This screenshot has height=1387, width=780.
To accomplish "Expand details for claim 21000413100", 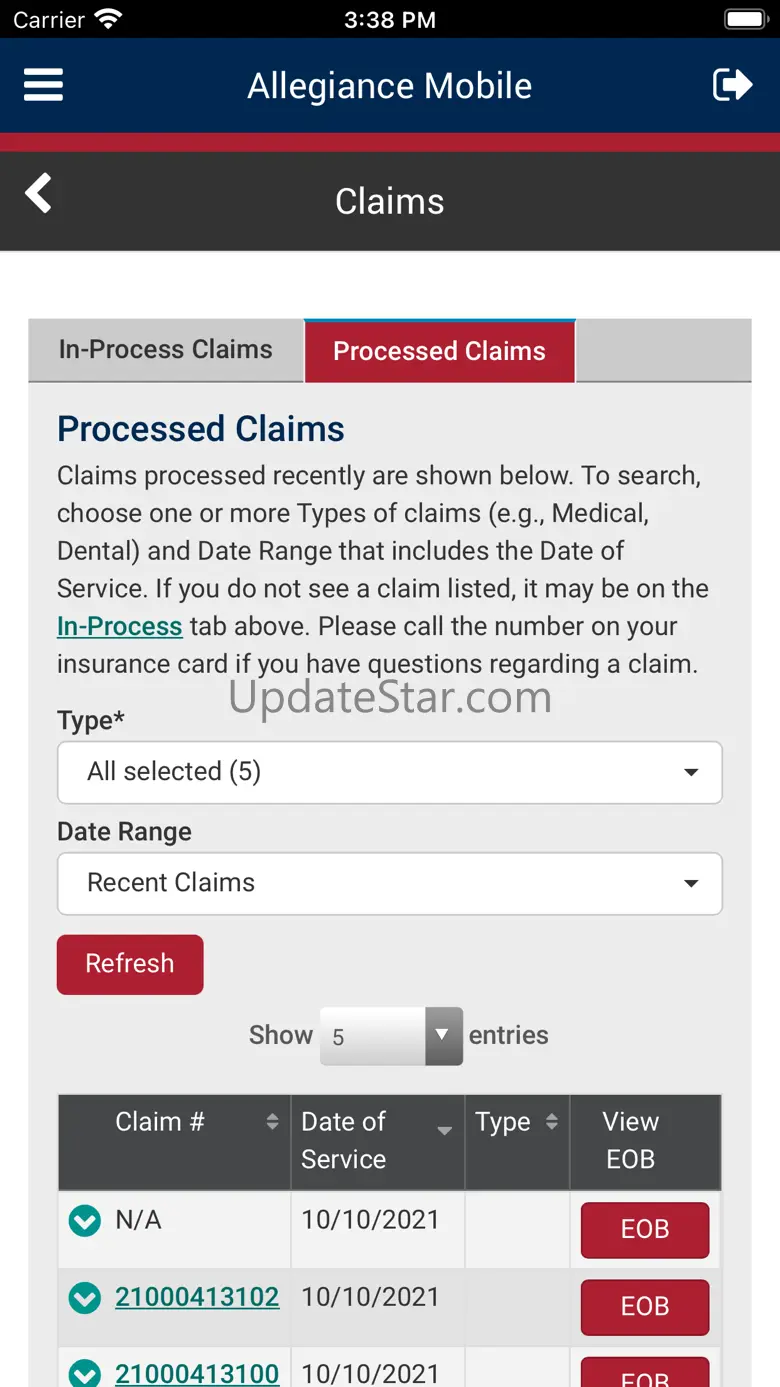I will [x=85, y=1373].
